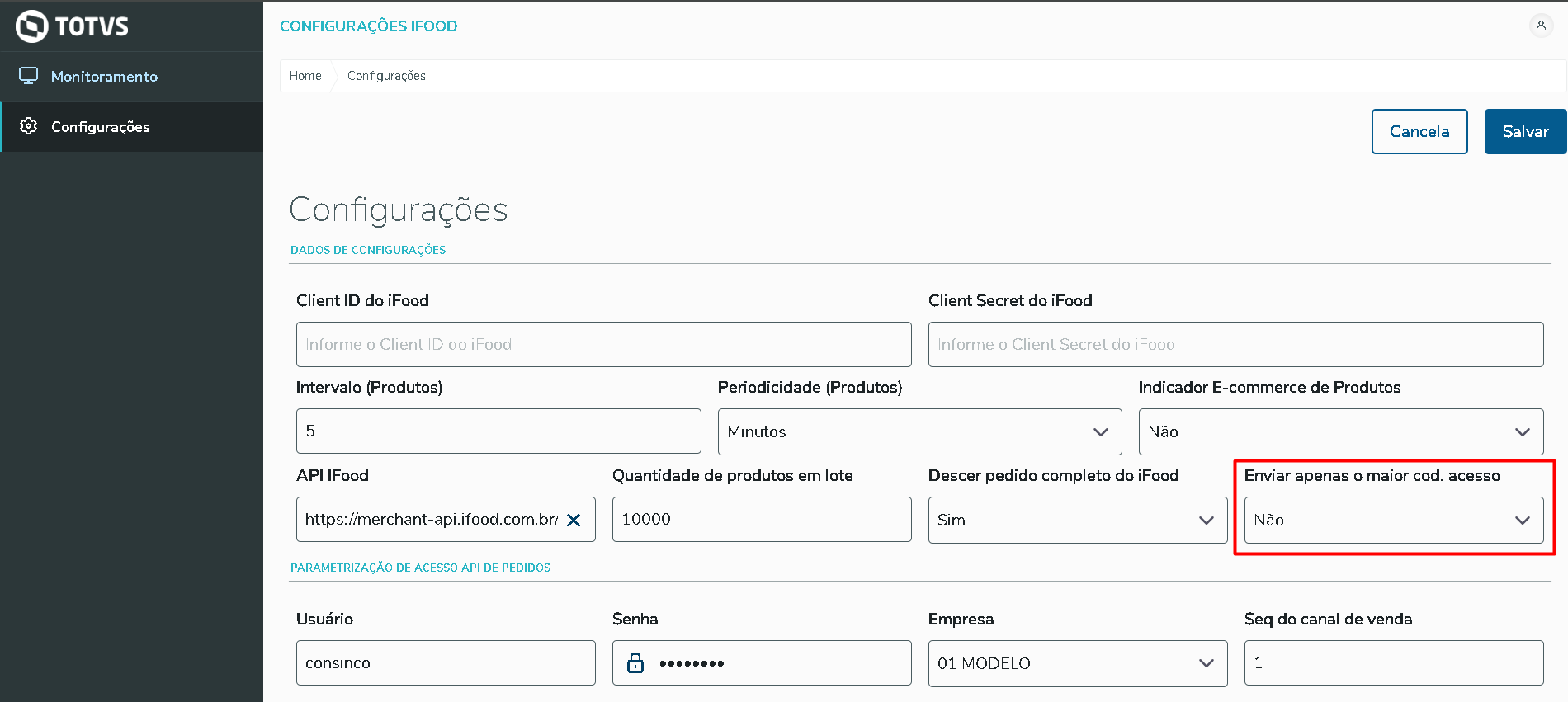Viewport: 1568px width, 702px height.
Task: Click the Configurações gear icon
Action: click(x=29, y=126)
